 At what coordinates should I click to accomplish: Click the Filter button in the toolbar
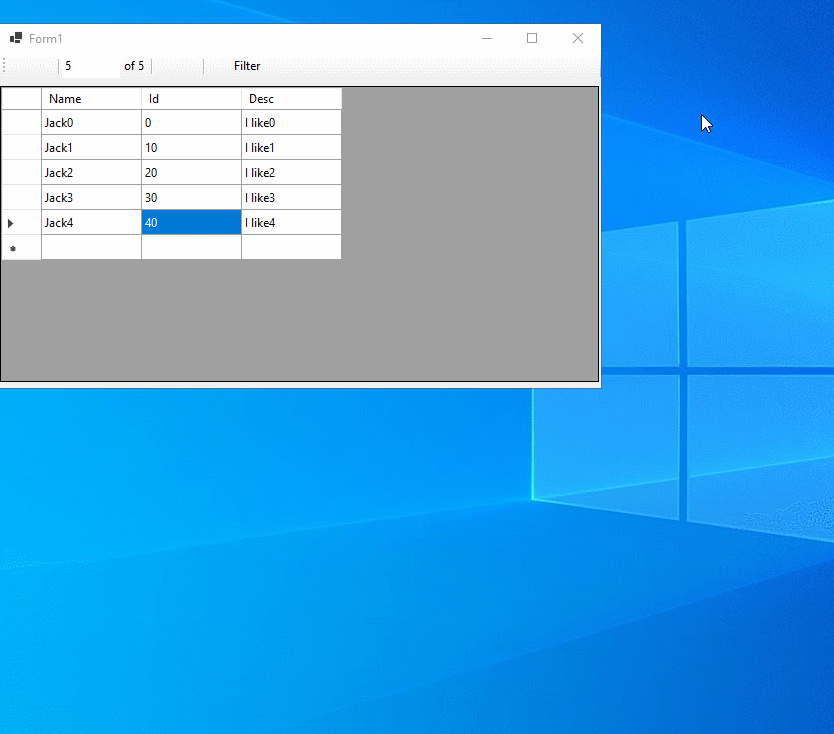247,66
